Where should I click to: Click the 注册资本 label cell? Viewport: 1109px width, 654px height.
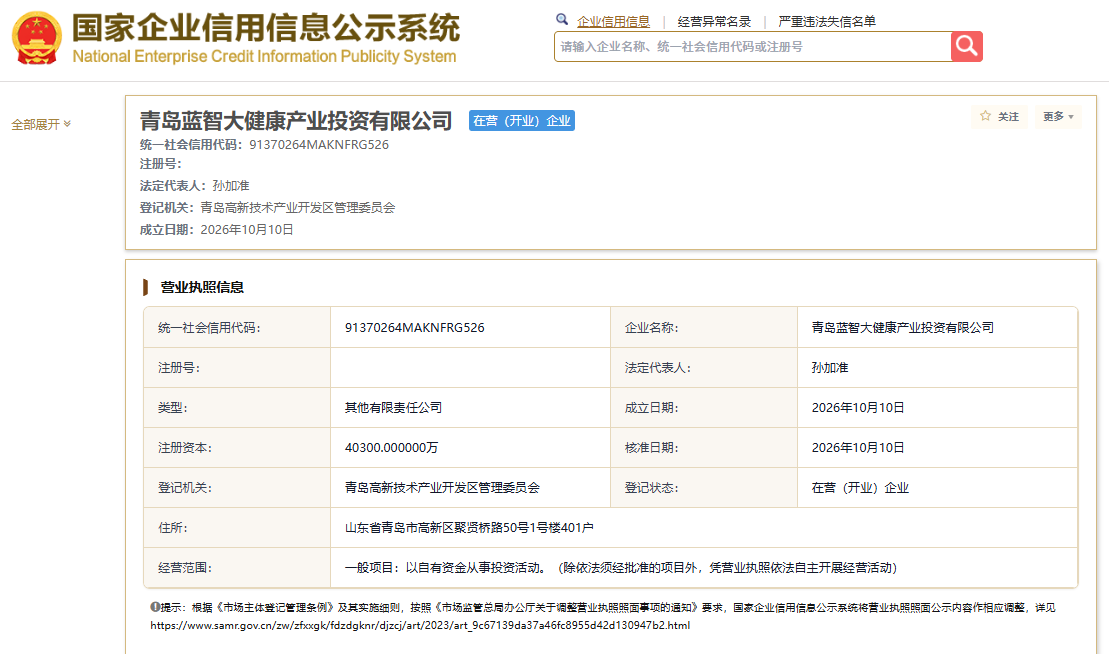pyautogui.click(x=237, y=448)
